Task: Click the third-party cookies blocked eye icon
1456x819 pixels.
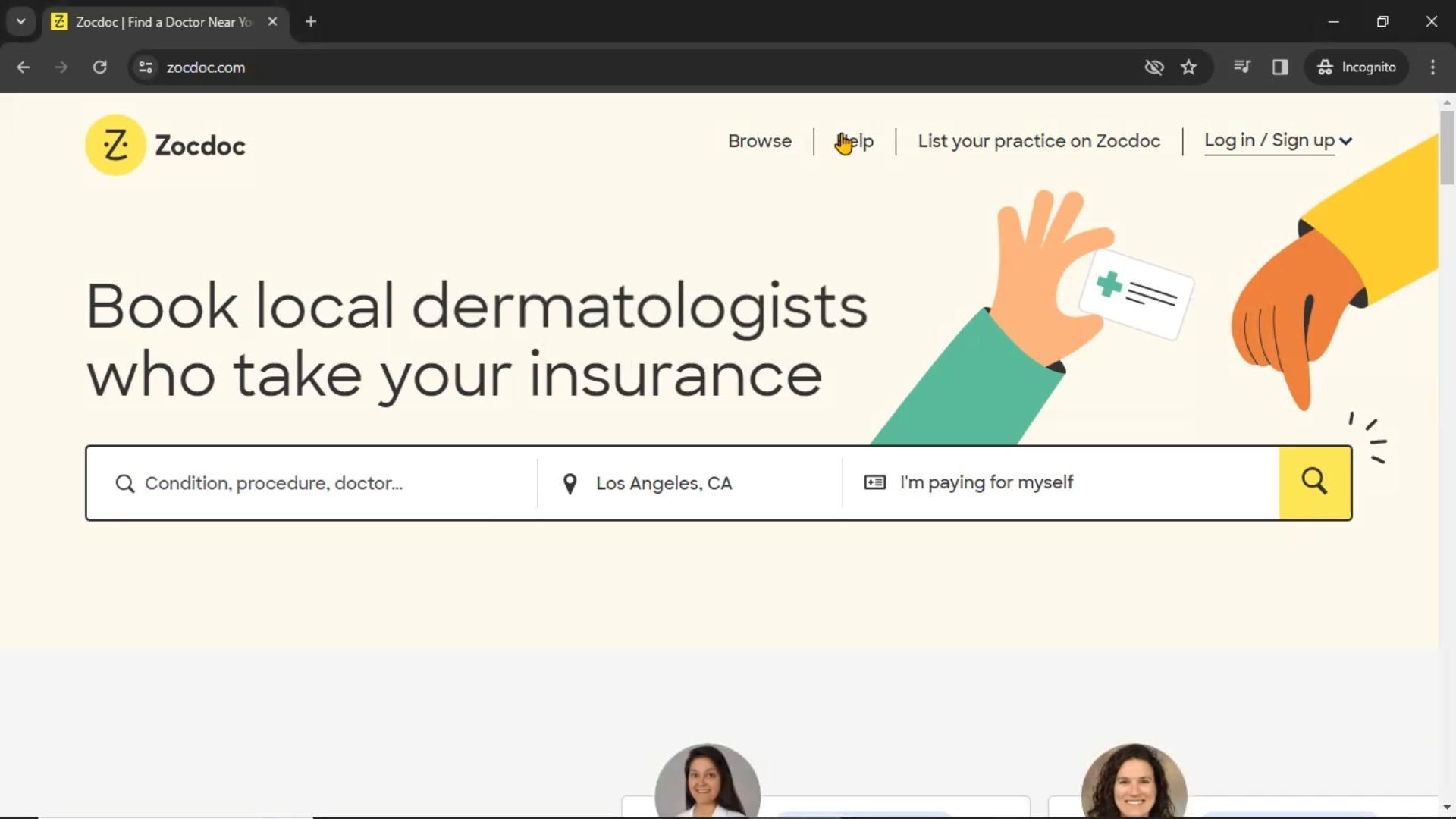Action: click(1153, 67)
